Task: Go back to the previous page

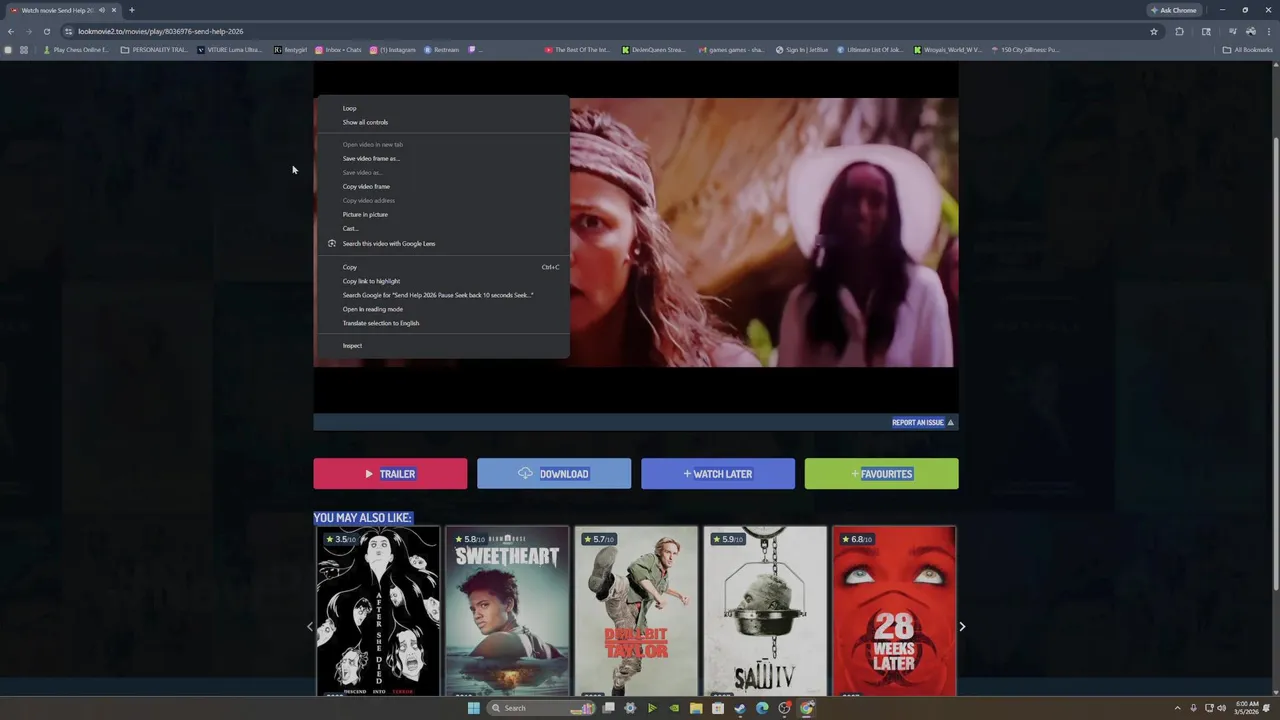Action: click(11, 31)
